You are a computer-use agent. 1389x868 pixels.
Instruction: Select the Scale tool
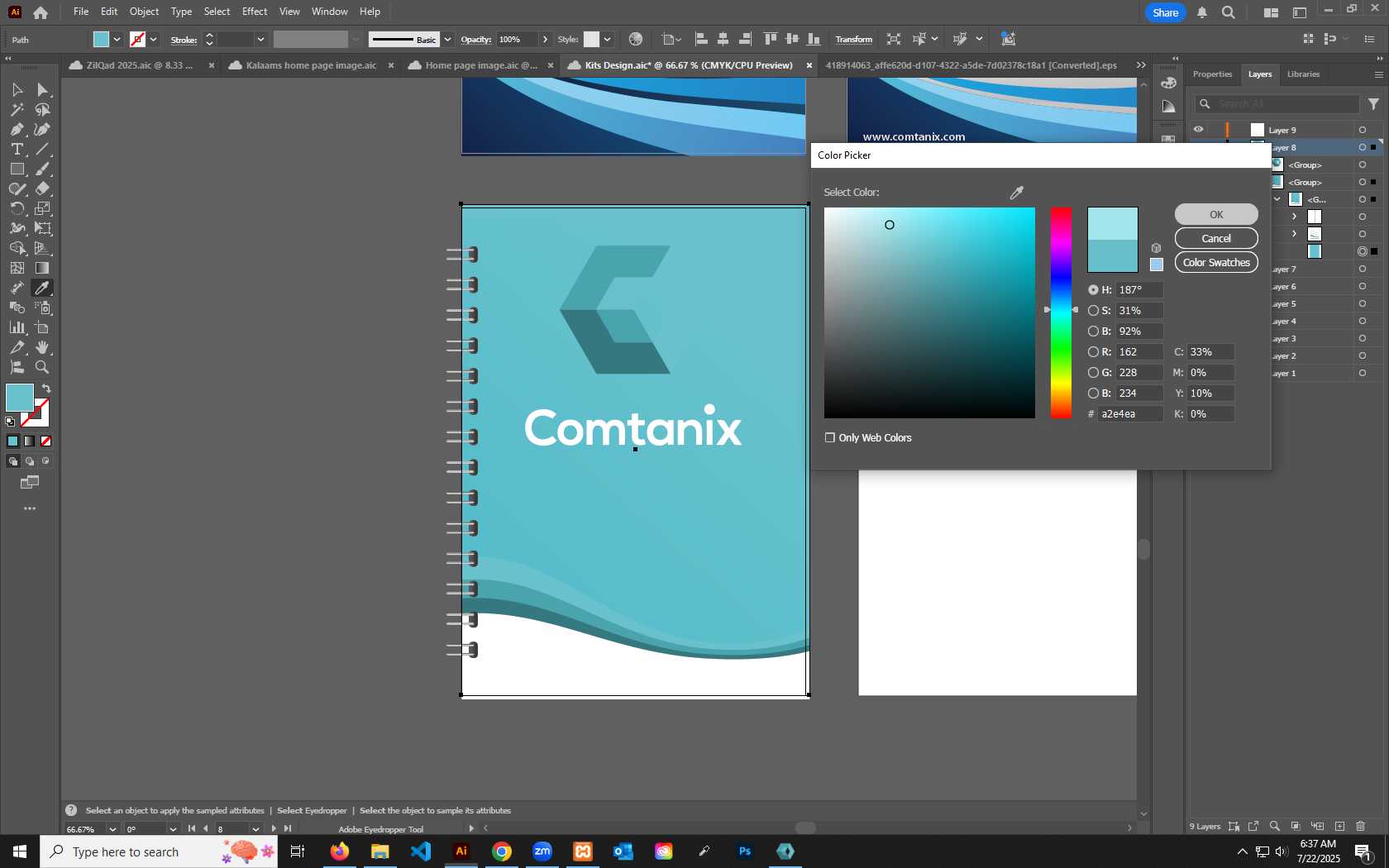(x=42, y=208)
